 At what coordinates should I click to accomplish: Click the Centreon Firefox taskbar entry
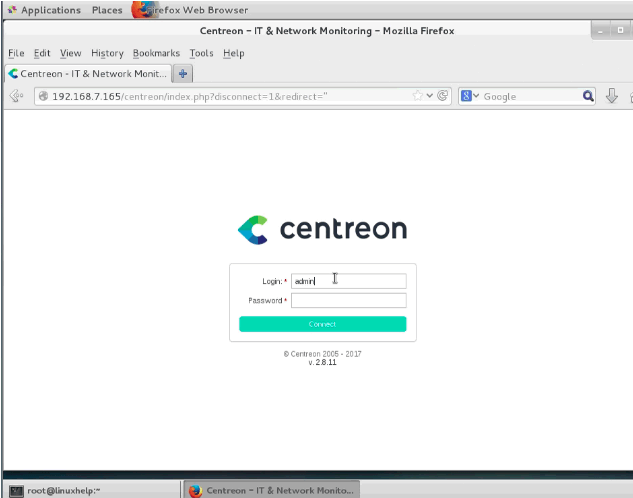tap(272, 490)
